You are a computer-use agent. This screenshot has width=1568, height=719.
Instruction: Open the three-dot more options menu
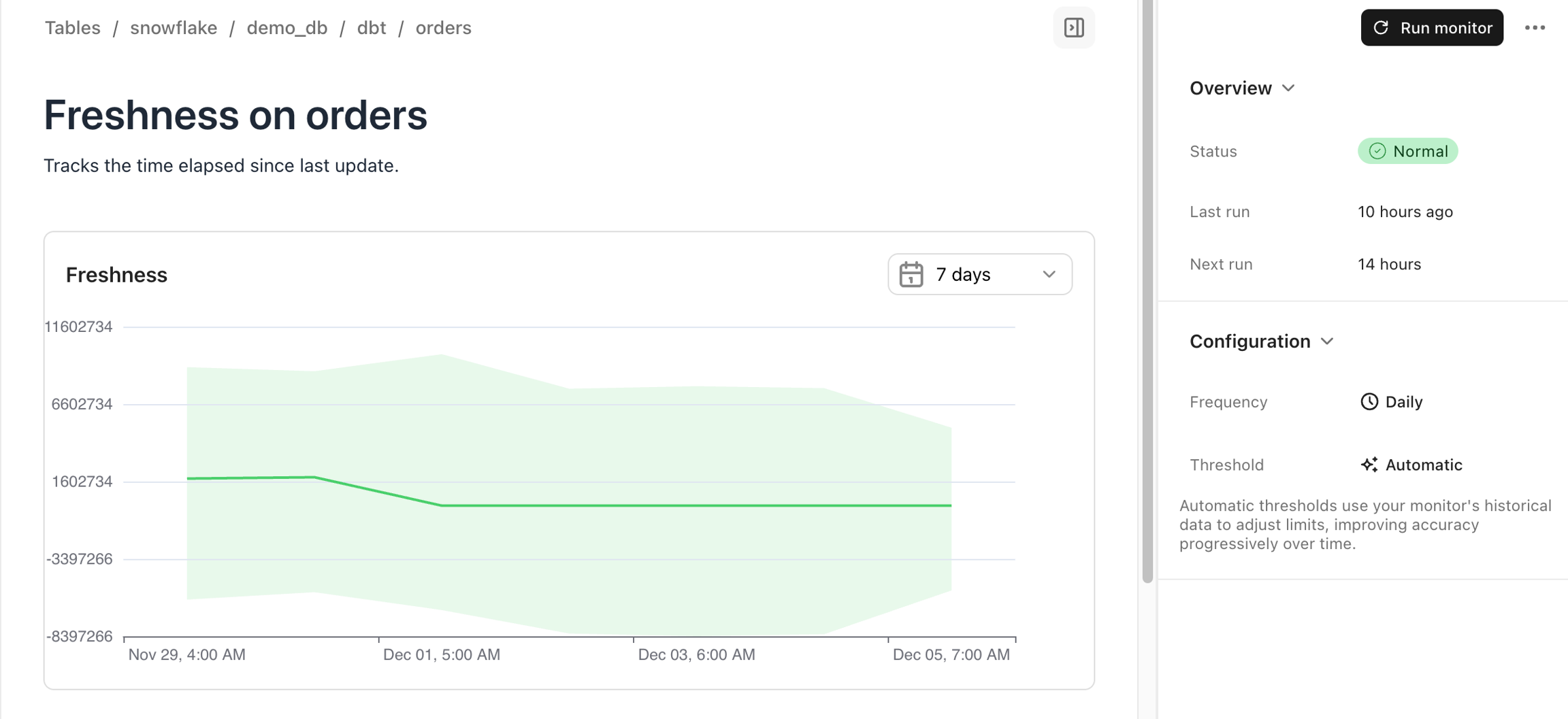click(1535, 28)
